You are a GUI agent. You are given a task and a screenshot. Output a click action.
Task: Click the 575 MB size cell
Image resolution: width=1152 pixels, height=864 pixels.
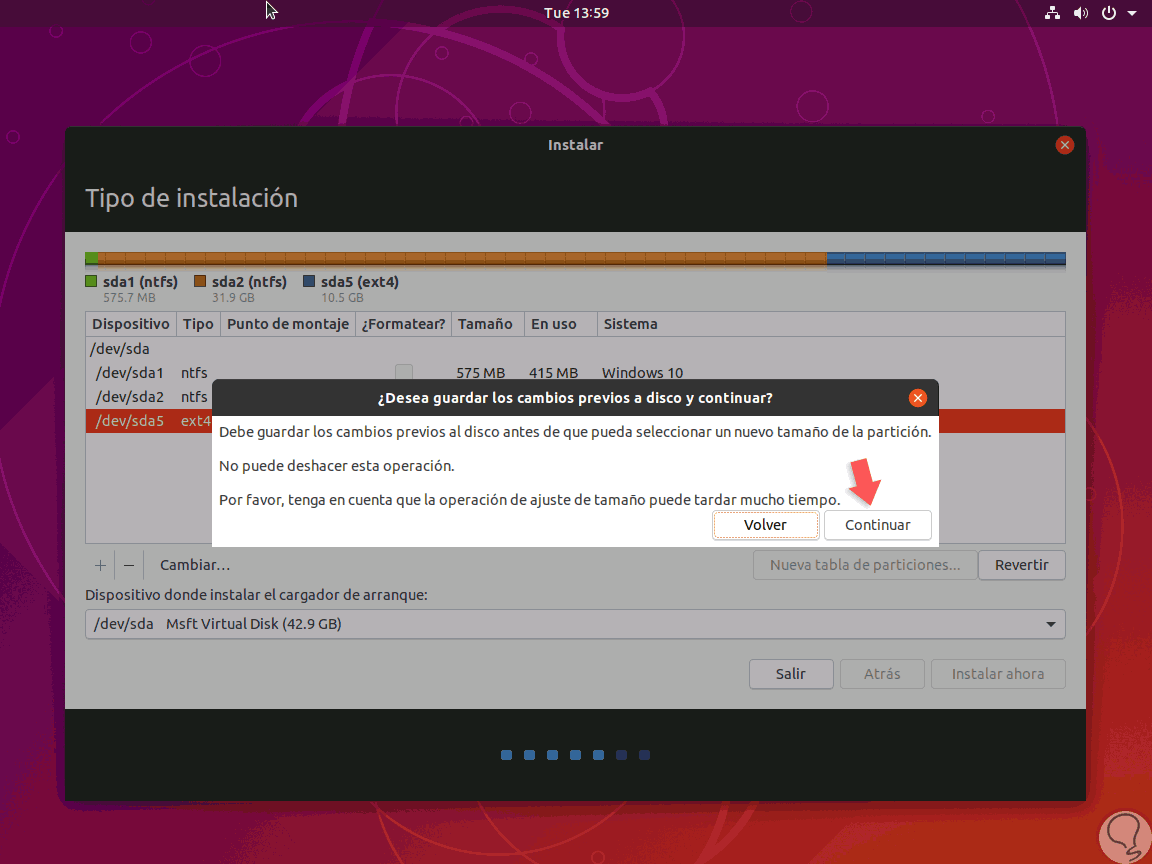[x=480, y=372]
